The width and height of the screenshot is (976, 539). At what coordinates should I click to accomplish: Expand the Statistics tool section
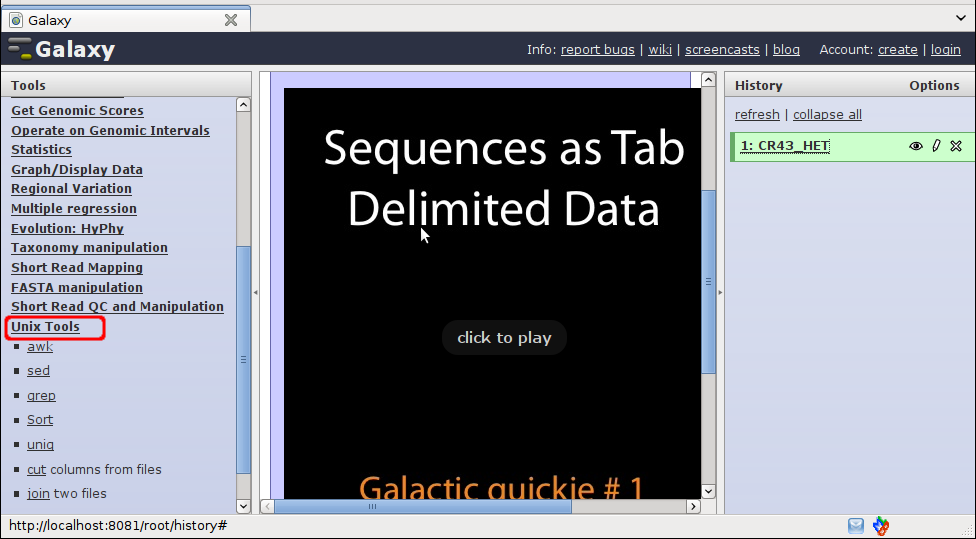coord(41,150)
